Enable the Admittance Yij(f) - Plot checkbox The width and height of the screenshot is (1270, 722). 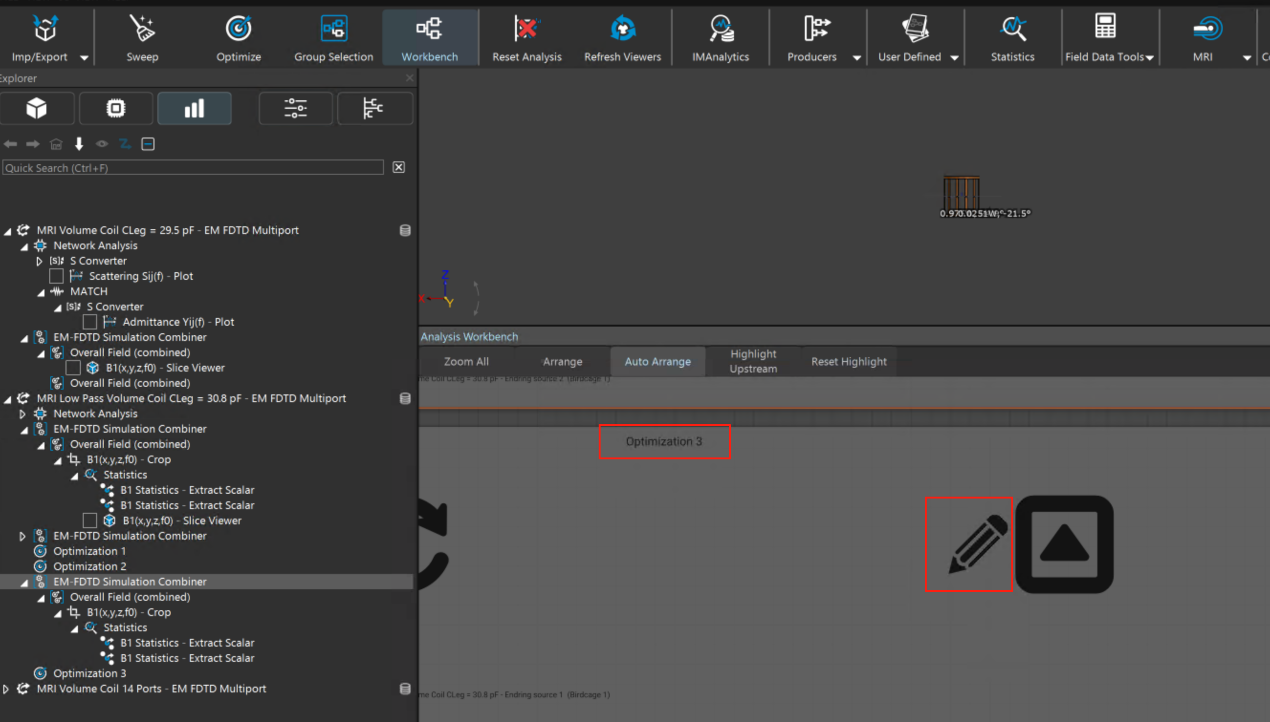click(x=90, y=322)
